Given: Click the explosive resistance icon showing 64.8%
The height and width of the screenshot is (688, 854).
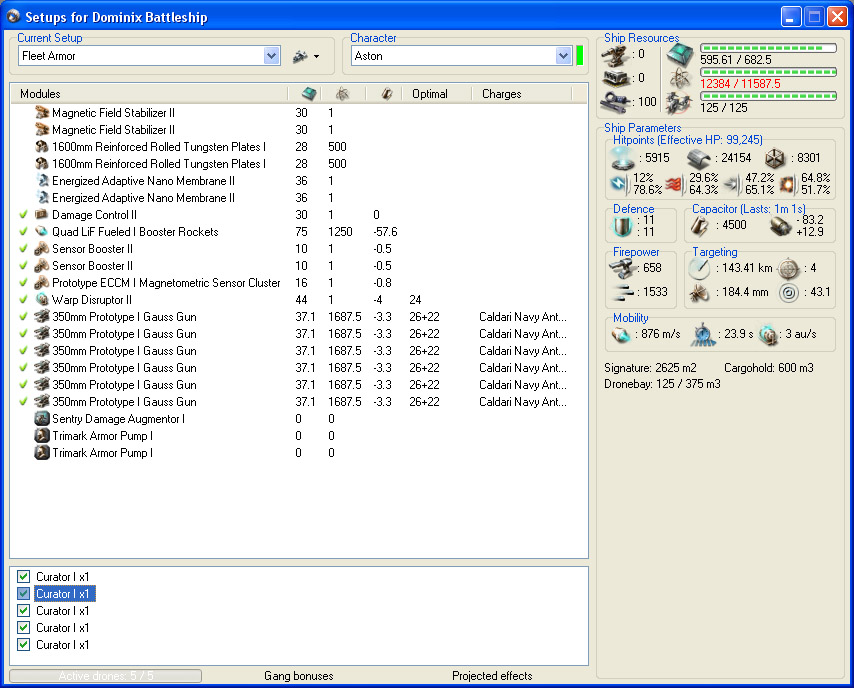Looking at the screenshot, I should (787, 184).
